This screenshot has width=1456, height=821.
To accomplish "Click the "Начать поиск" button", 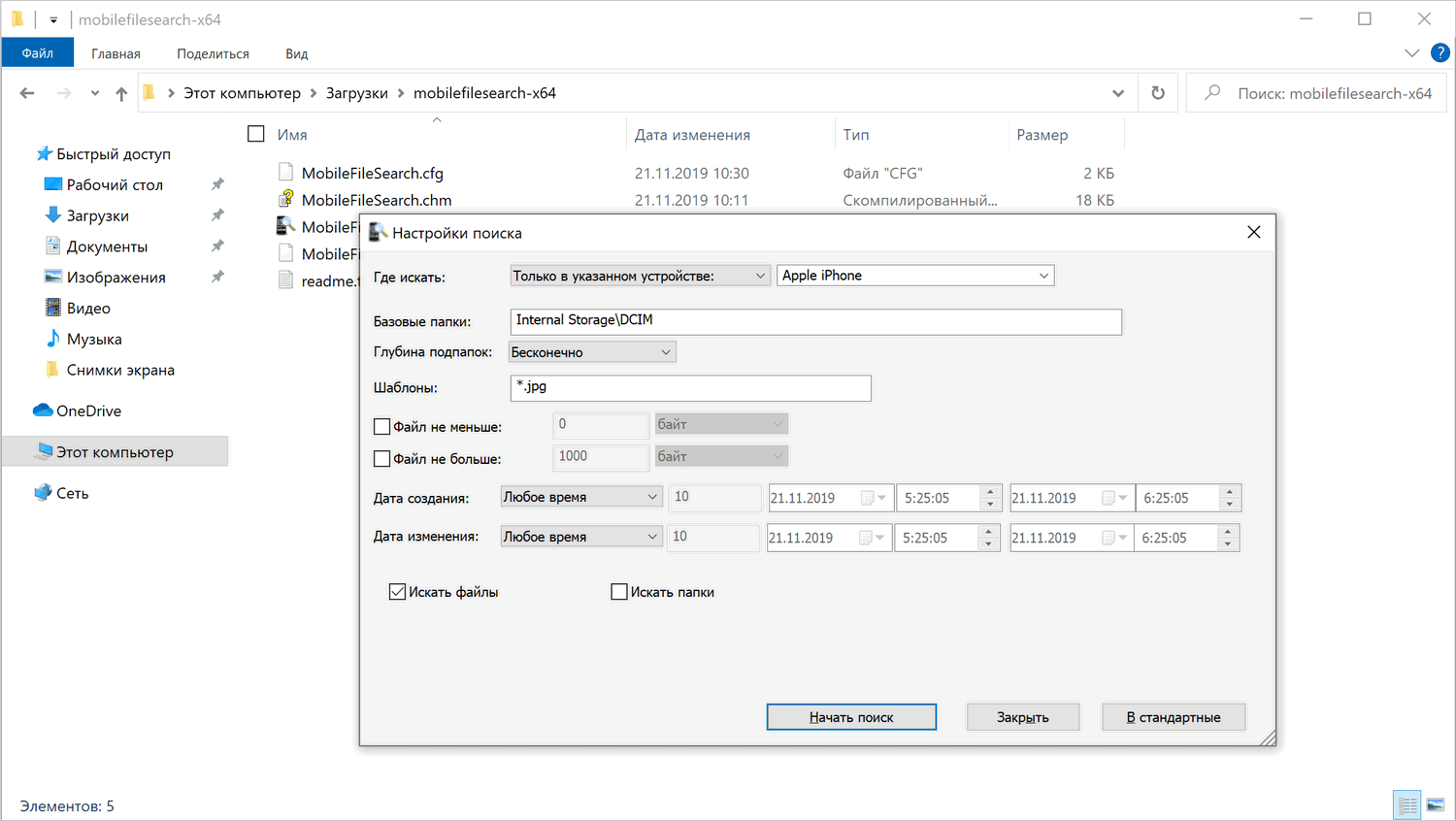I will [x=851, y=716].
